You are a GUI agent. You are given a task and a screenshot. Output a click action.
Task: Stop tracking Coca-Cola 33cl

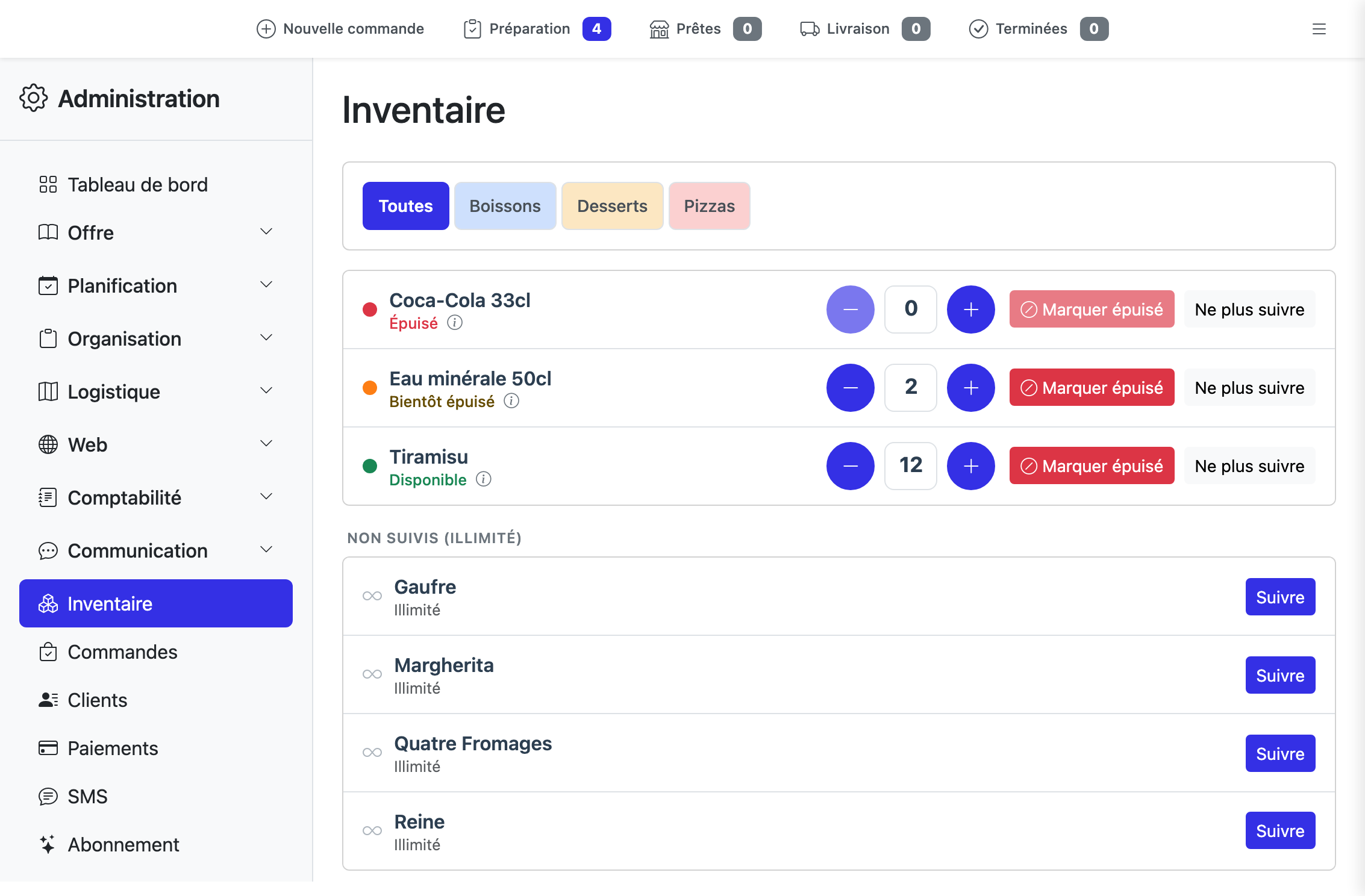pyautogui.click(x=1249, y=310)
